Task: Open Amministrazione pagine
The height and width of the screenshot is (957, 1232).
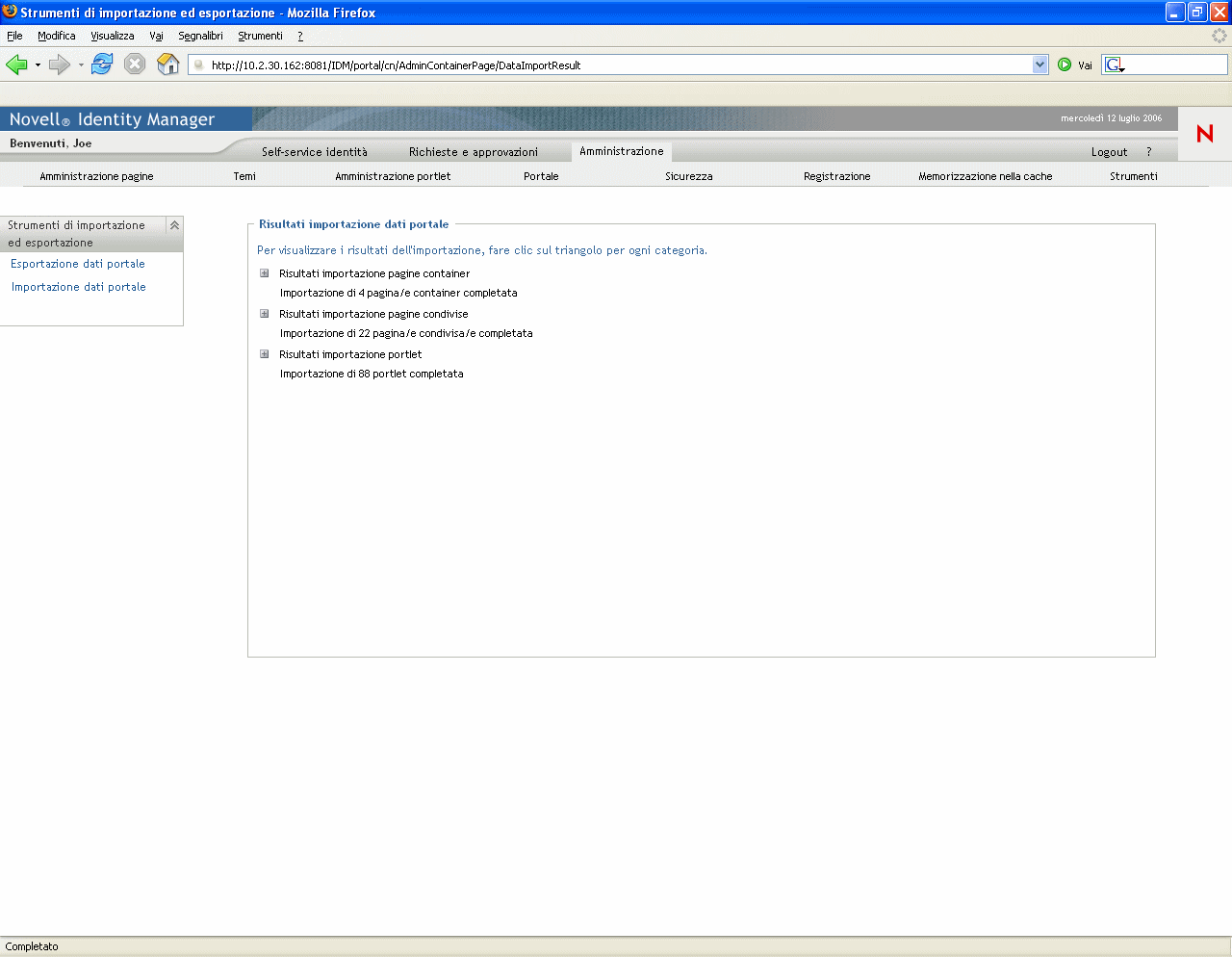Action: point(96,176)
